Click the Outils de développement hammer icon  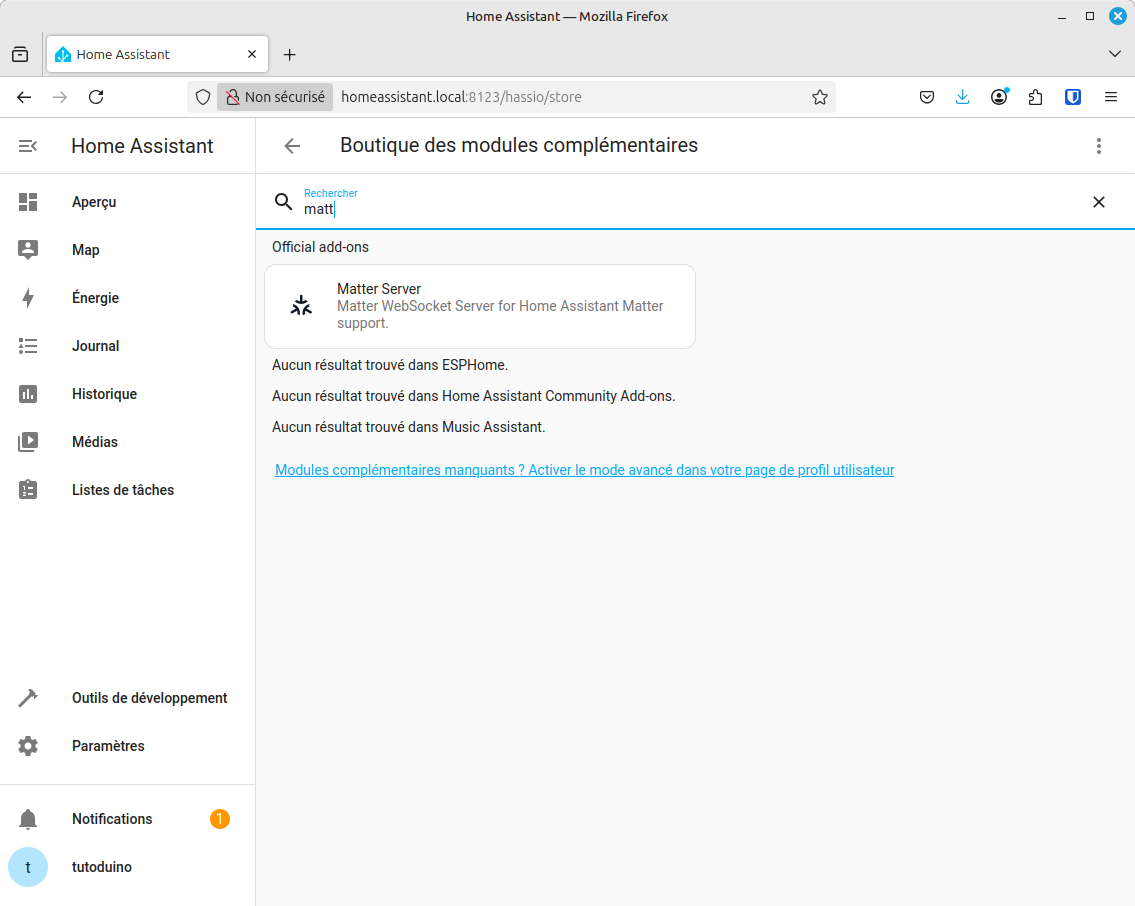[28, 698]
